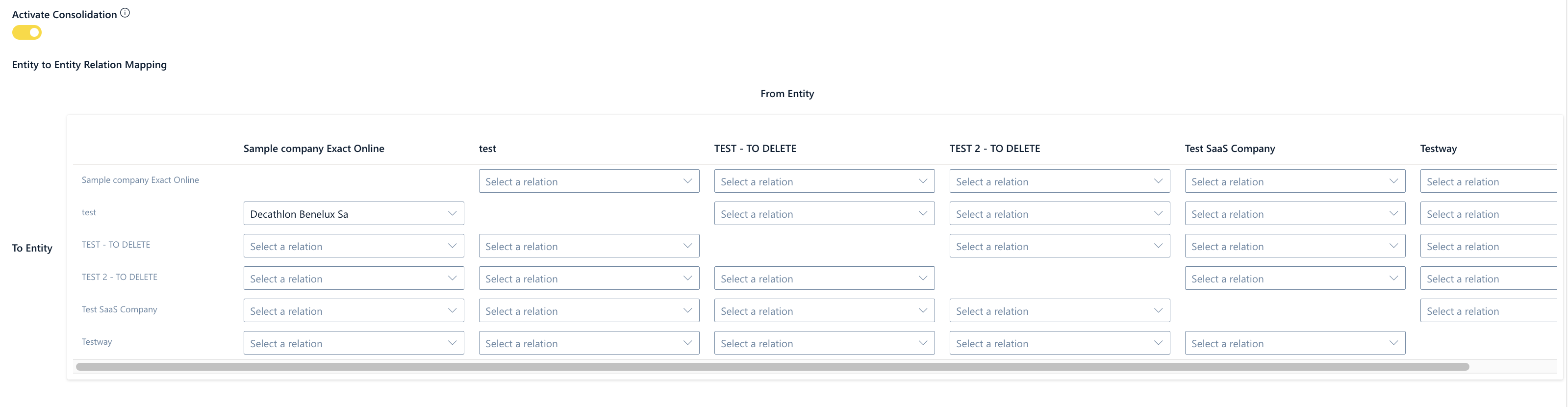The image size is (1568, 407).
Task: Click the Test SaaS Company column header
Action: click(x=1230, y=149)
